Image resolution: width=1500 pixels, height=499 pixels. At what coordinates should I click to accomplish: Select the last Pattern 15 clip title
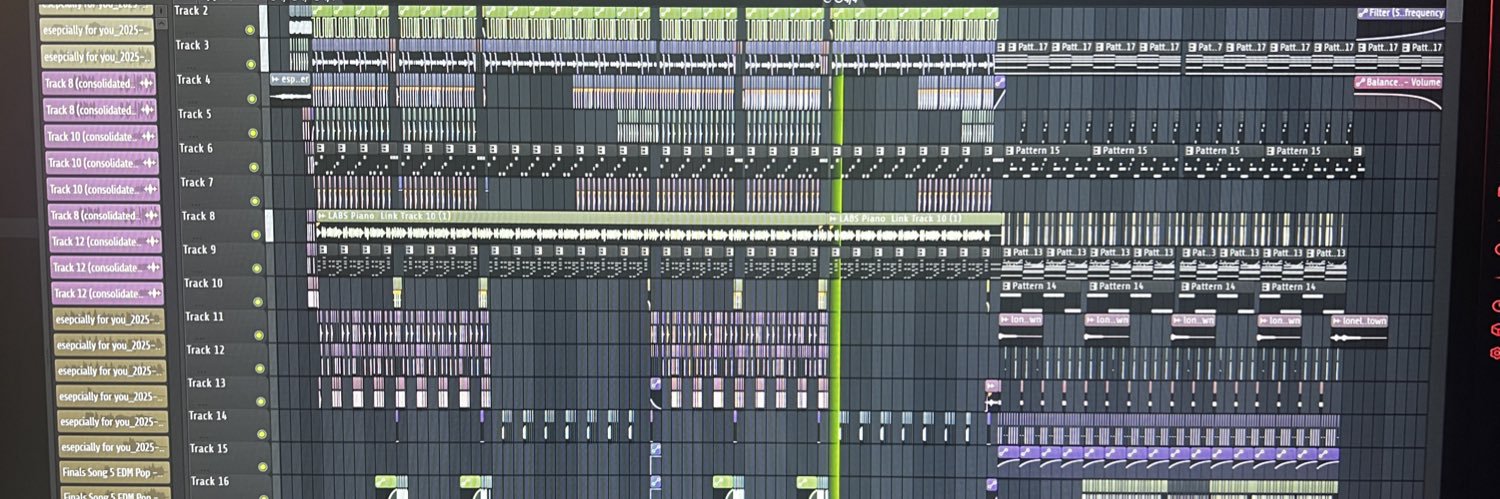pos(1297,151)
